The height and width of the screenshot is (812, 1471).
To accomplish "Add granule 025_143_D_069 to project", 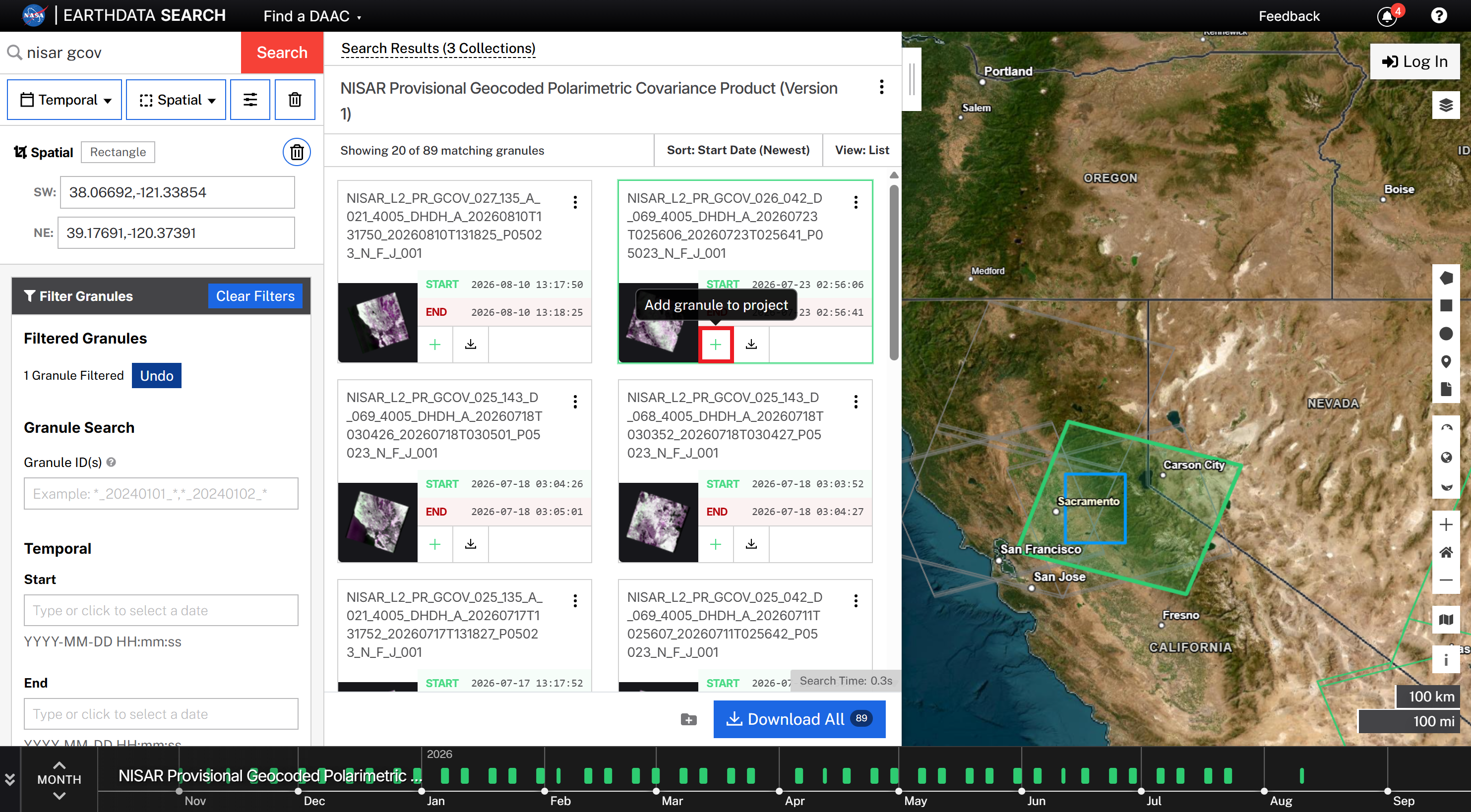I will [x=435, y=544].
